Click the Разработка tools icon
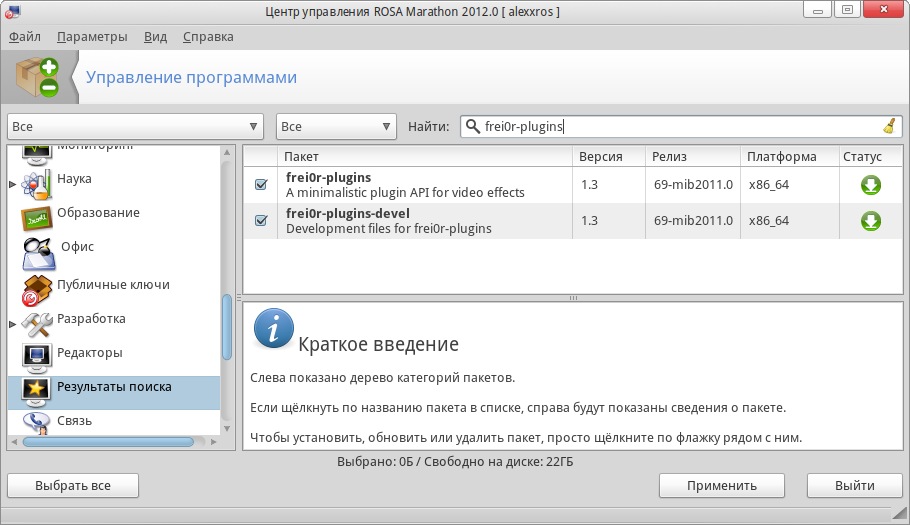 tap(37, 325)
